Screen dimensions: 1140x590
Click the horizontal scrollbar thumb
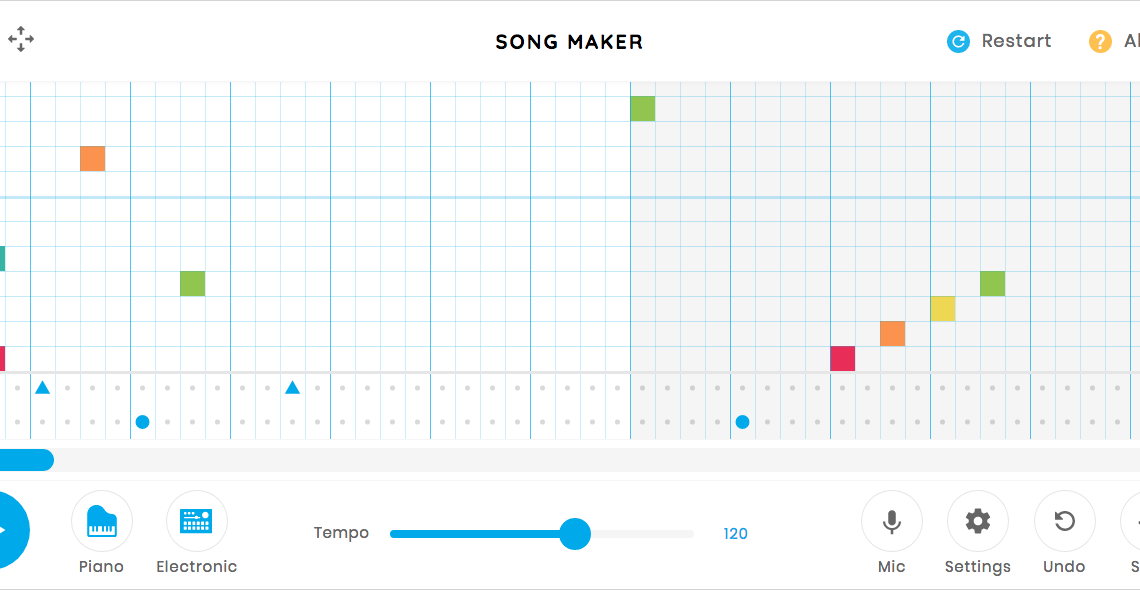(x=26, y=460)
